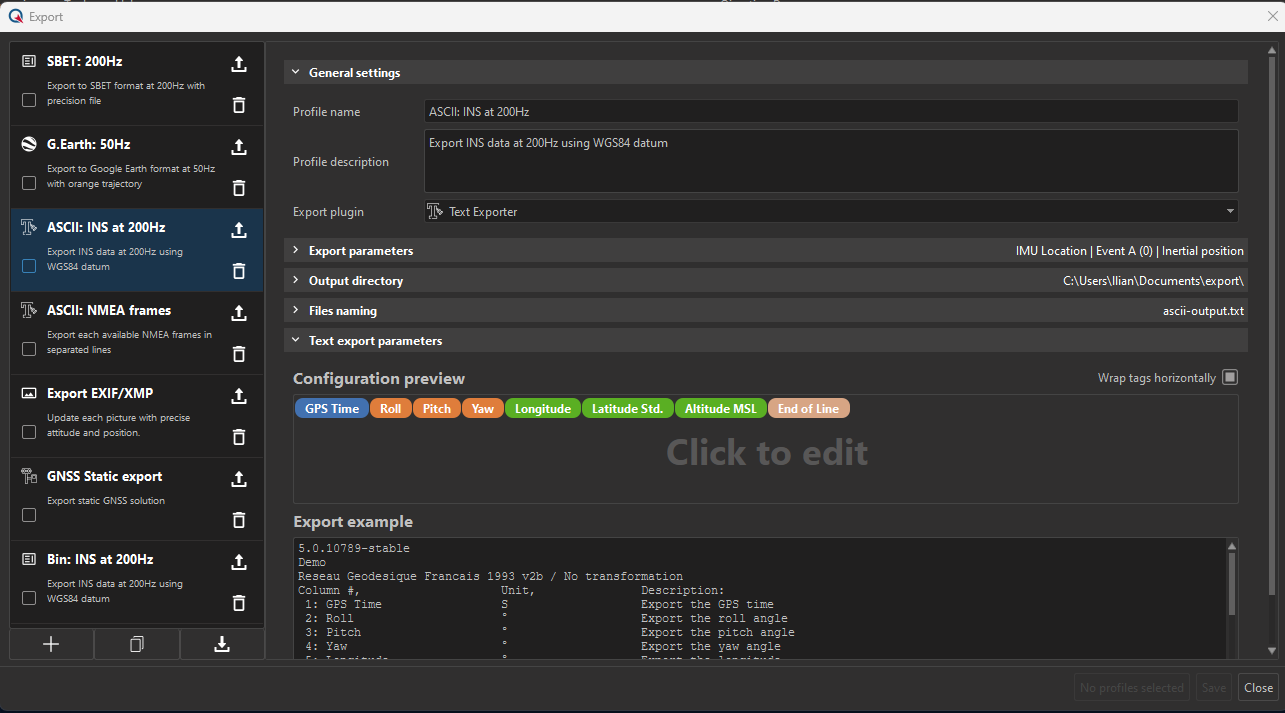Viewport: 1285px width, 713px height.
Task: Delete the GNSS Static export profile
Action: coord(239,519)
